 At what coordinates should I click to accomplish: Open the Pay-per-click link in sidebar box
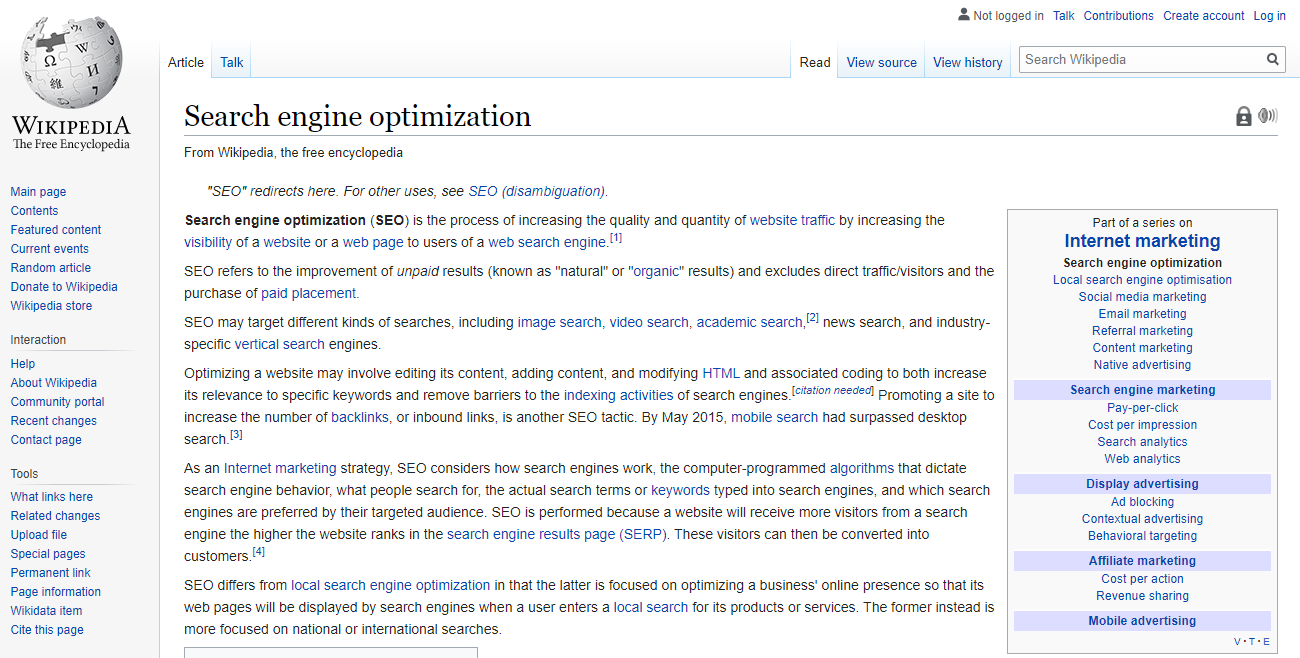pos(1142,407)
